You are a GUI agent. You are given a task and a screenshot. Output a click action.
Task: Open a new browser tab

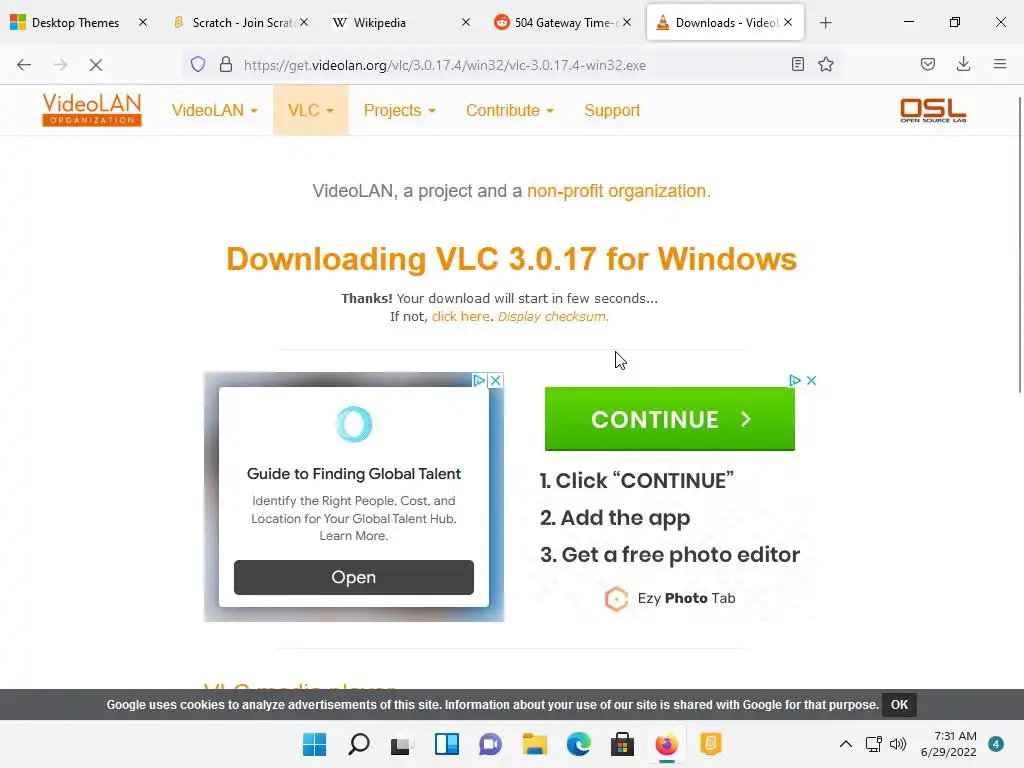point(825,23)
